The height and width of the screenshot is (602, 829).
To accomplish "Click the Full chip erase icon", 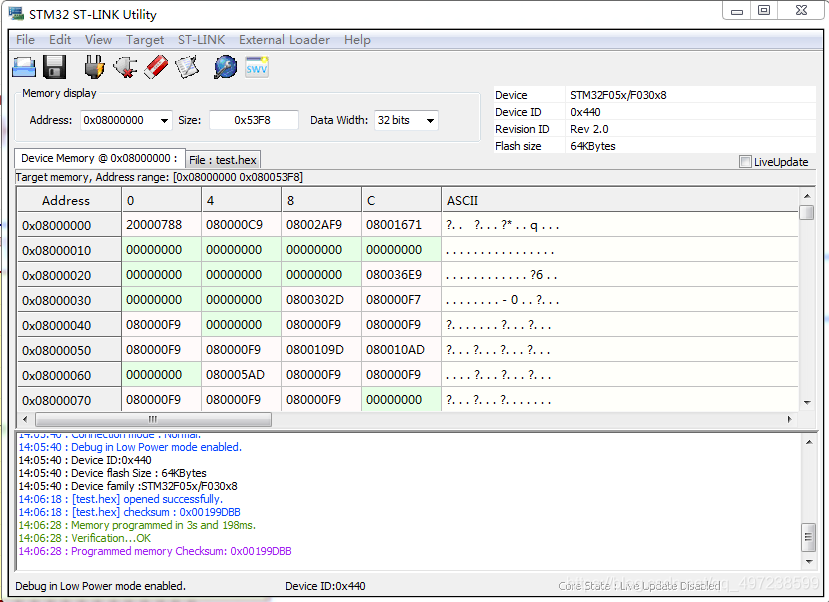I will click(156, 68).
